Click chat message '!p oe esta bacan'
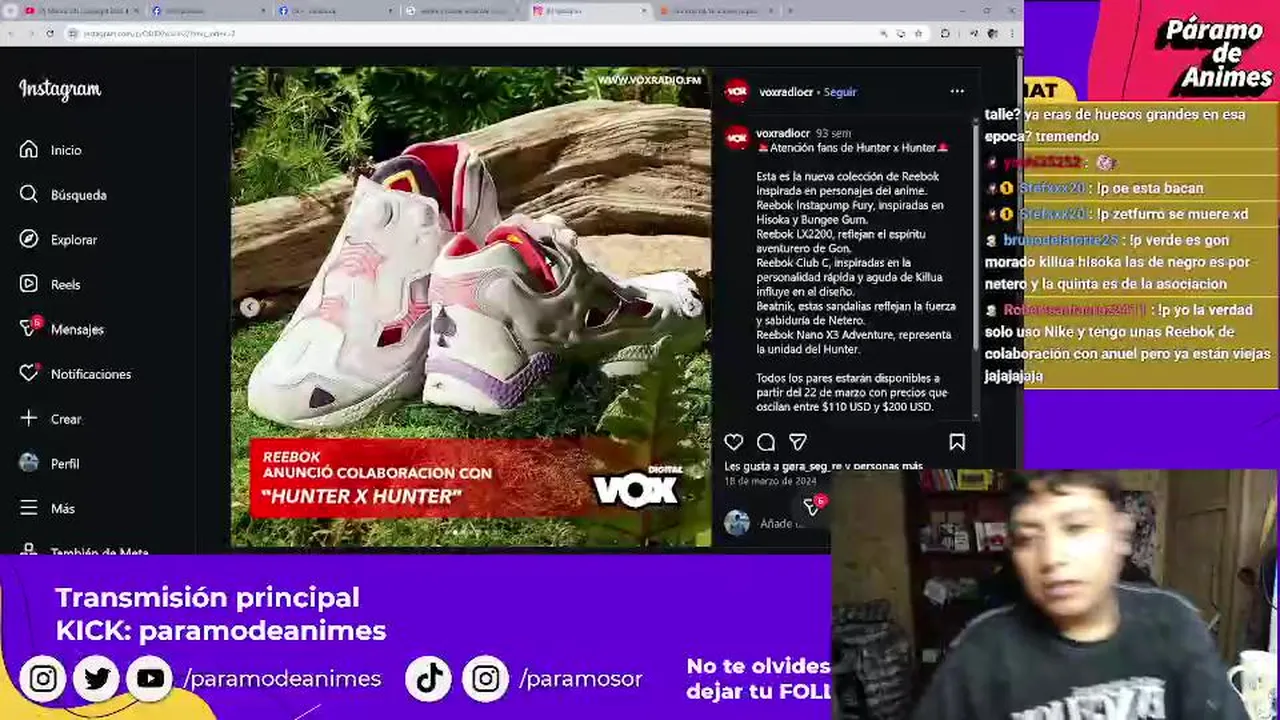This screenshot has width=1280, height=720. coord(1150,188)
